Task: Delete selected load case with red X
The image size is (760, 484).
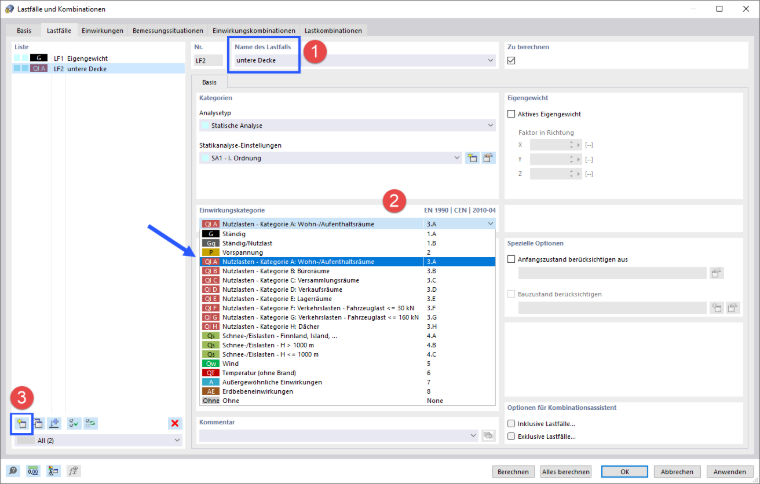Action: tap(174, 423)
